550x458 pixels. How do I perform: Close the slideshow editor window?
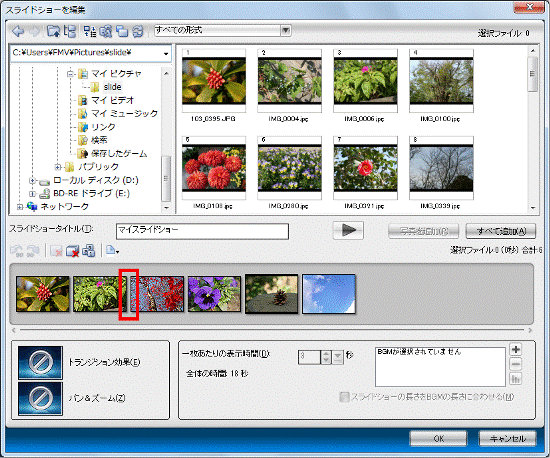(x=529, y=7)
